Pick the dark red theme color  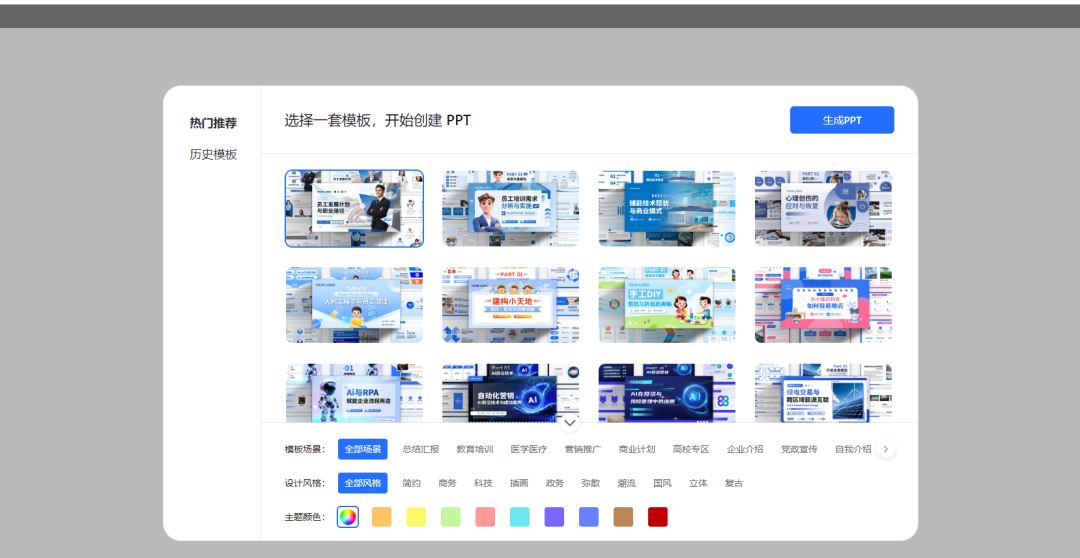click(x=657, y=517)
